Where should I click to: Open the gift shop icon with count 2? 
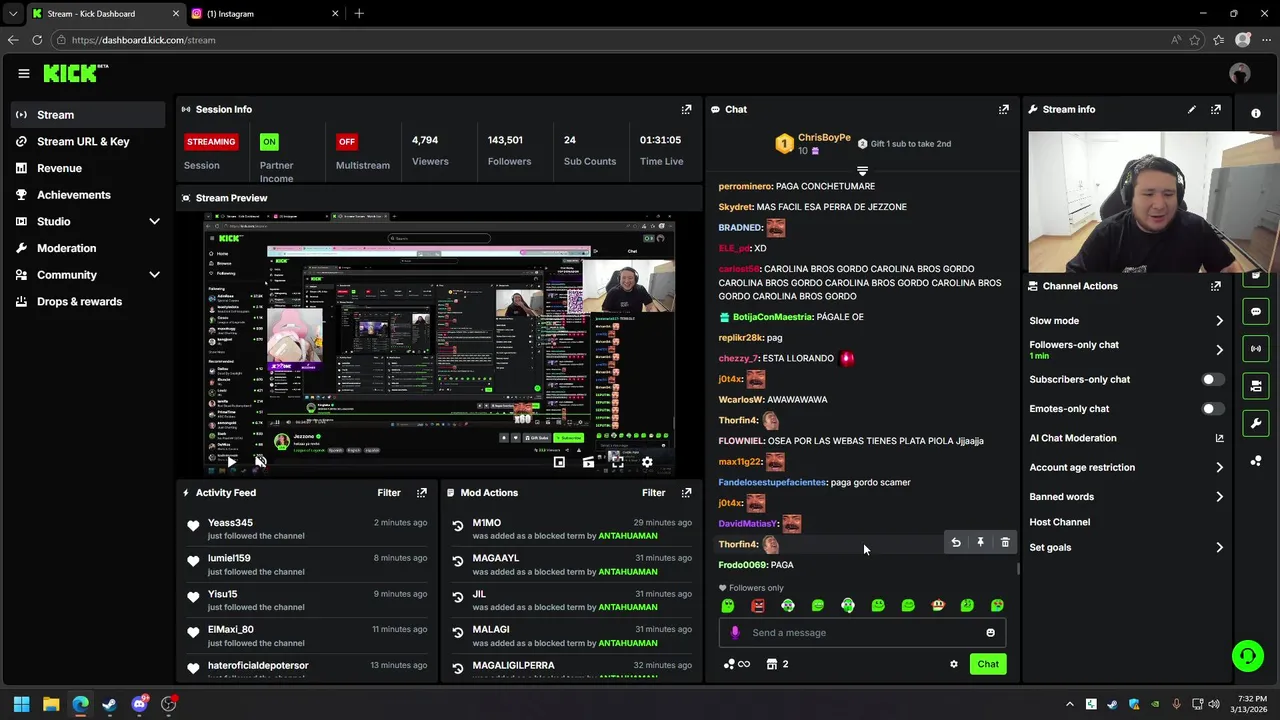click(x=777, y=664)
